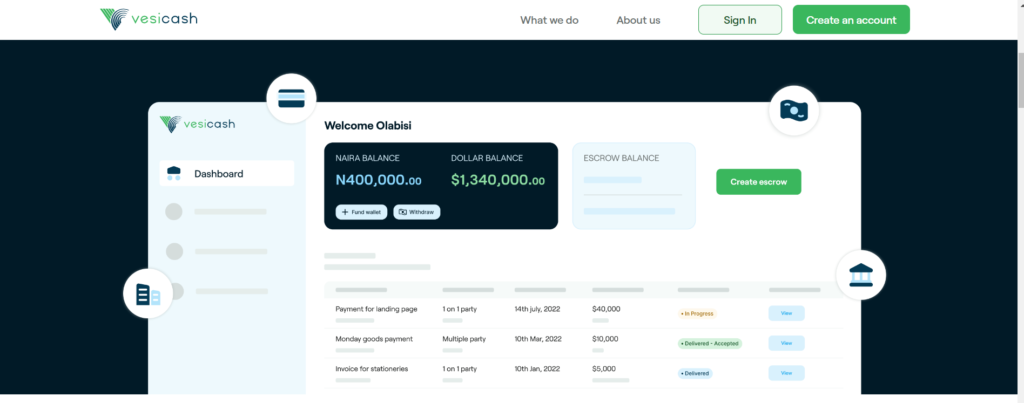The image size is (1024, 403).
Task: View the Payment for landing page transaction
Action: pyautogui.click(x=786, y=313)
